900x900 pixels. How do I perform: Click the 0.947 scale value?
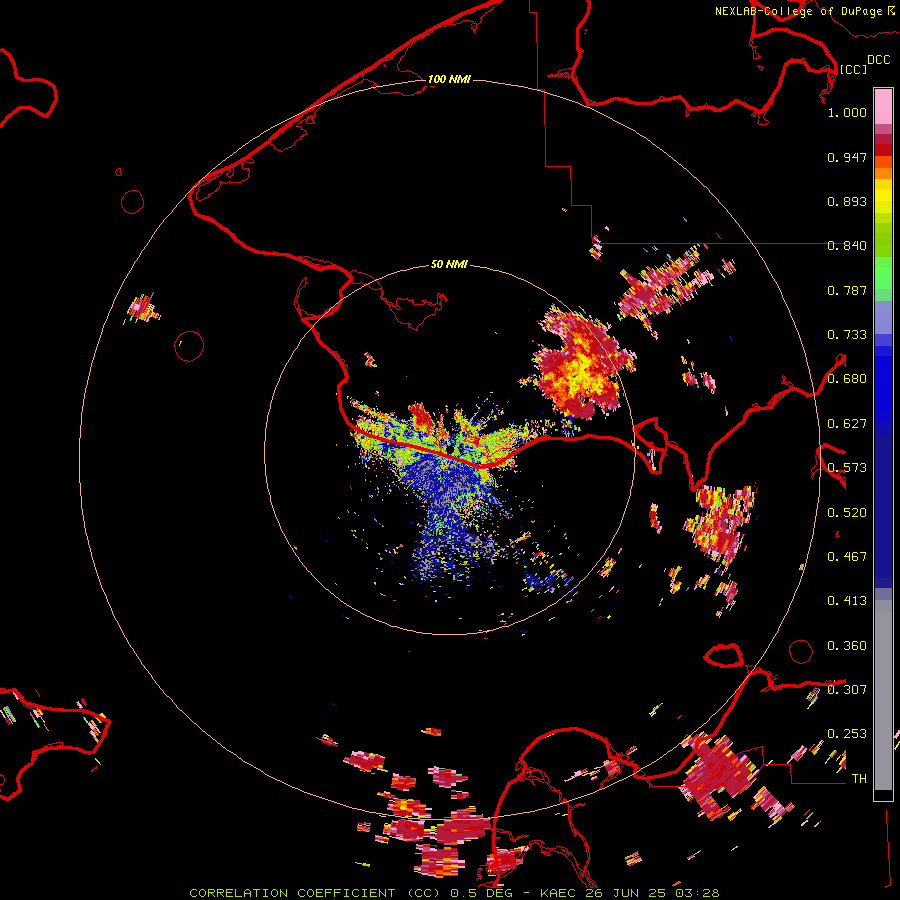847,157
